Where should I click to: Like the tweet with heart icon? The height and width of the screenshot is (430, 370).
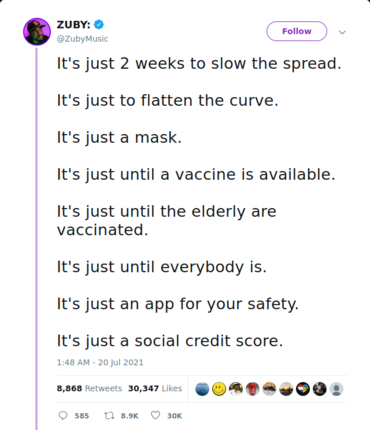click(155, 415)
